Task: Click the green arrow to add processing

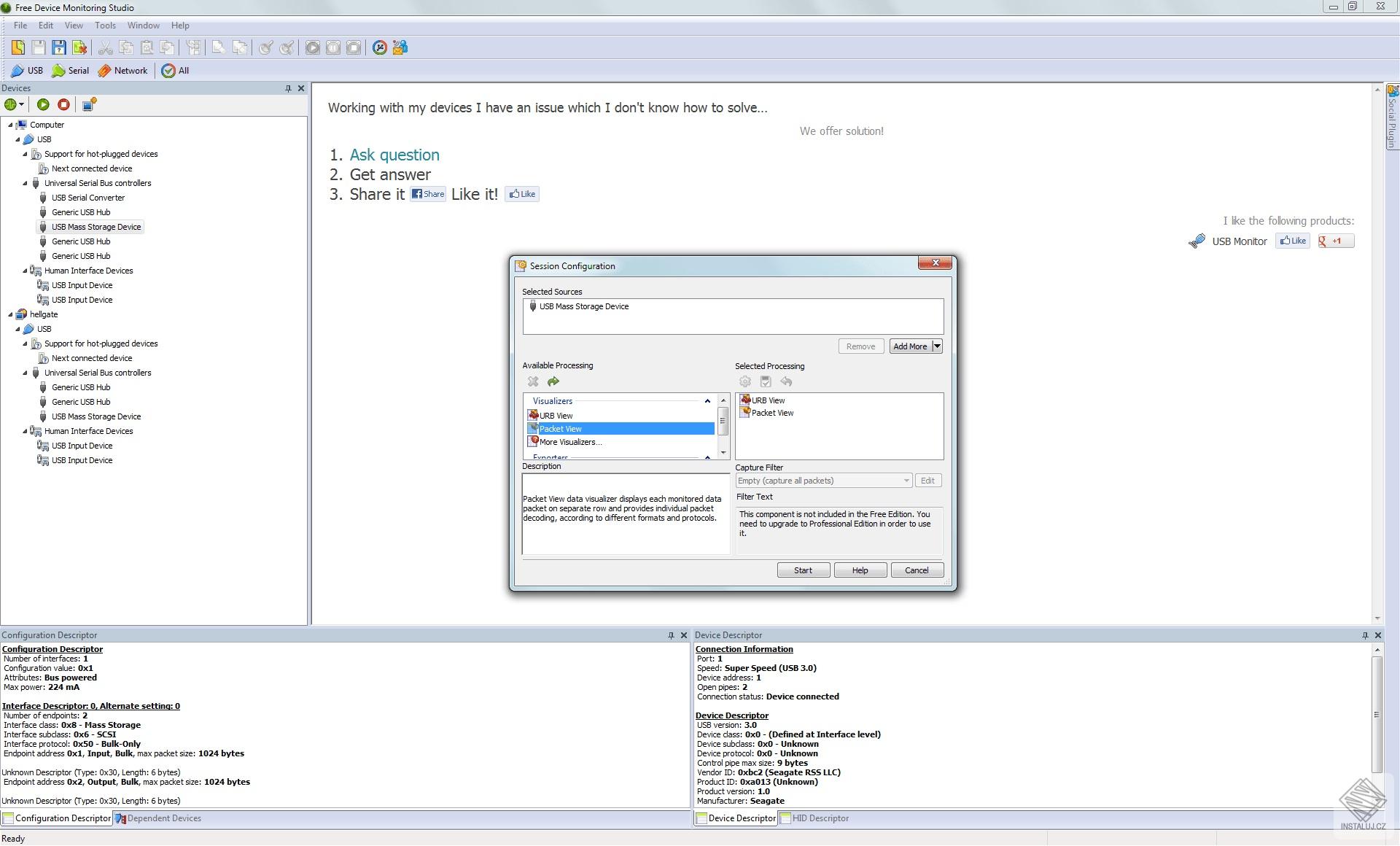Action: (x=553, y=381)
